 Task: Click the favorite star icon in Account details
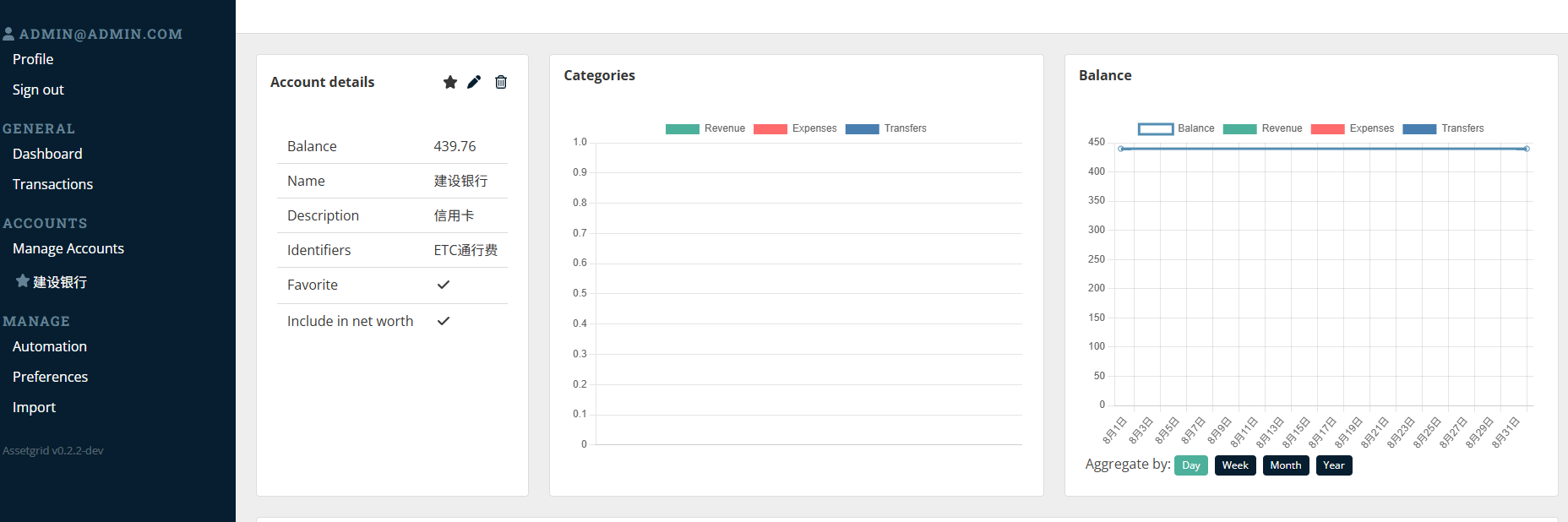450,82
